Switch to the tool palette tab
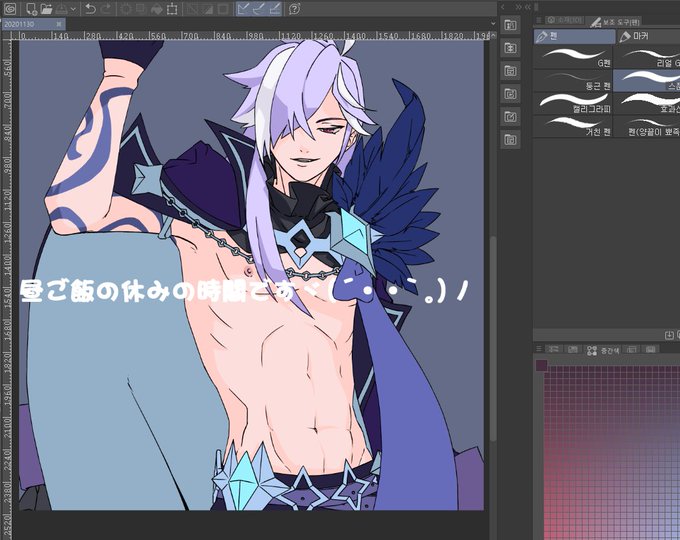 pos(564,20)
